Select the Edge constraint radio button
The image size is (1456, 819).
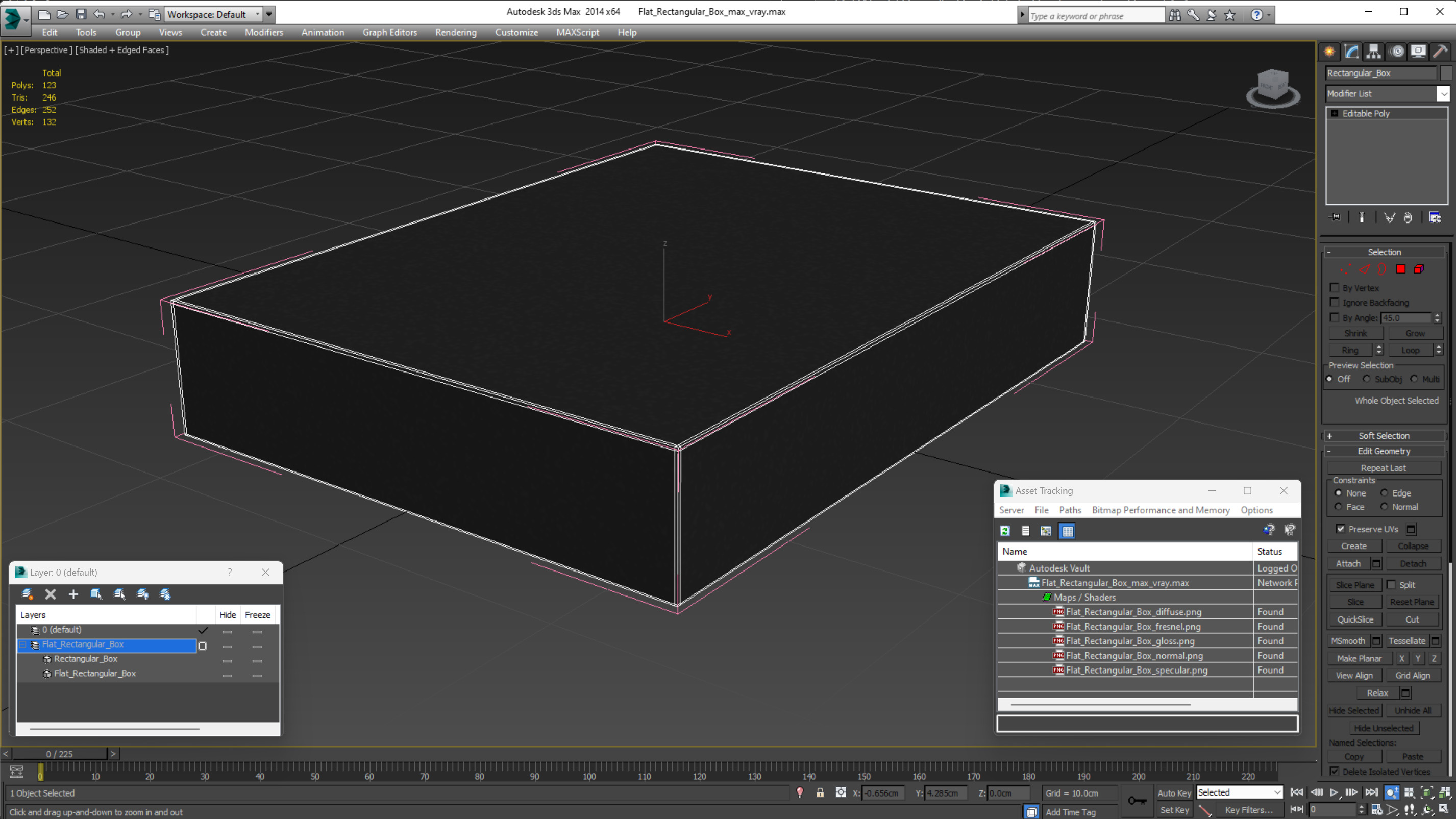click(1384, 493)
